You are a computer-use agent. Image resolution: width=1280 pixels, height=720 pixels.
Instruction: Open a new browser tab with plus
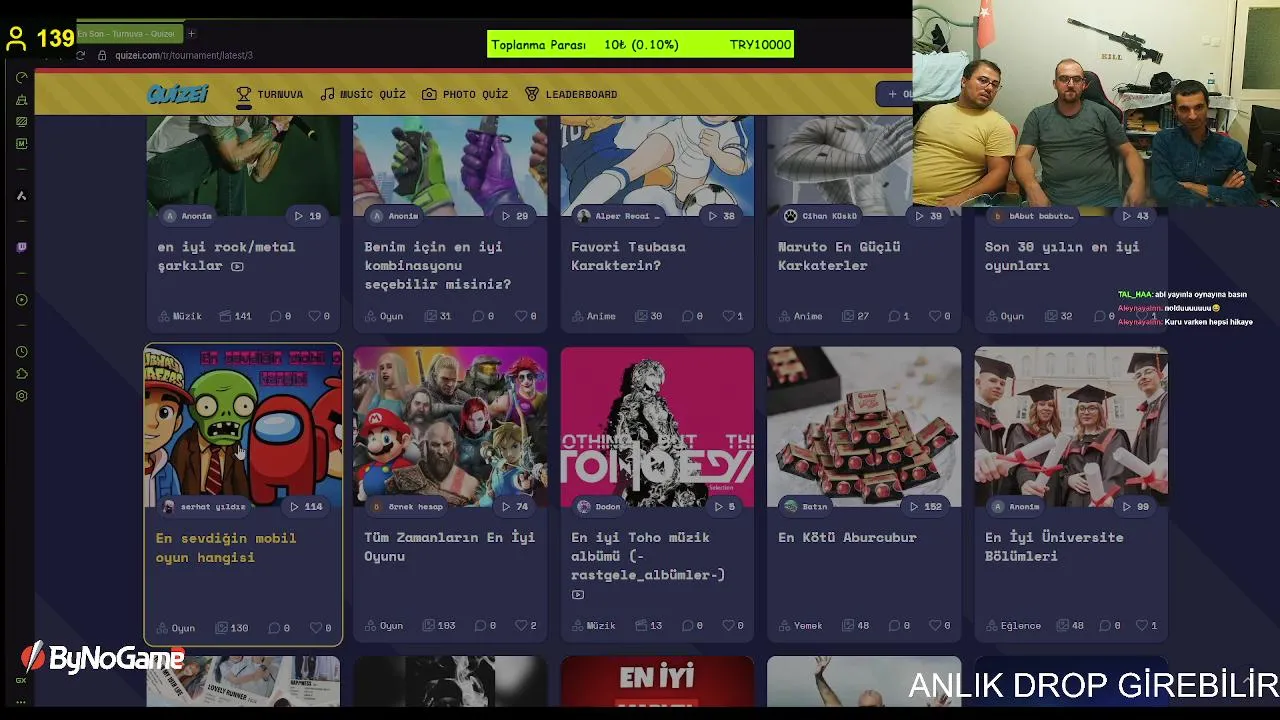(x=191, y=33)
